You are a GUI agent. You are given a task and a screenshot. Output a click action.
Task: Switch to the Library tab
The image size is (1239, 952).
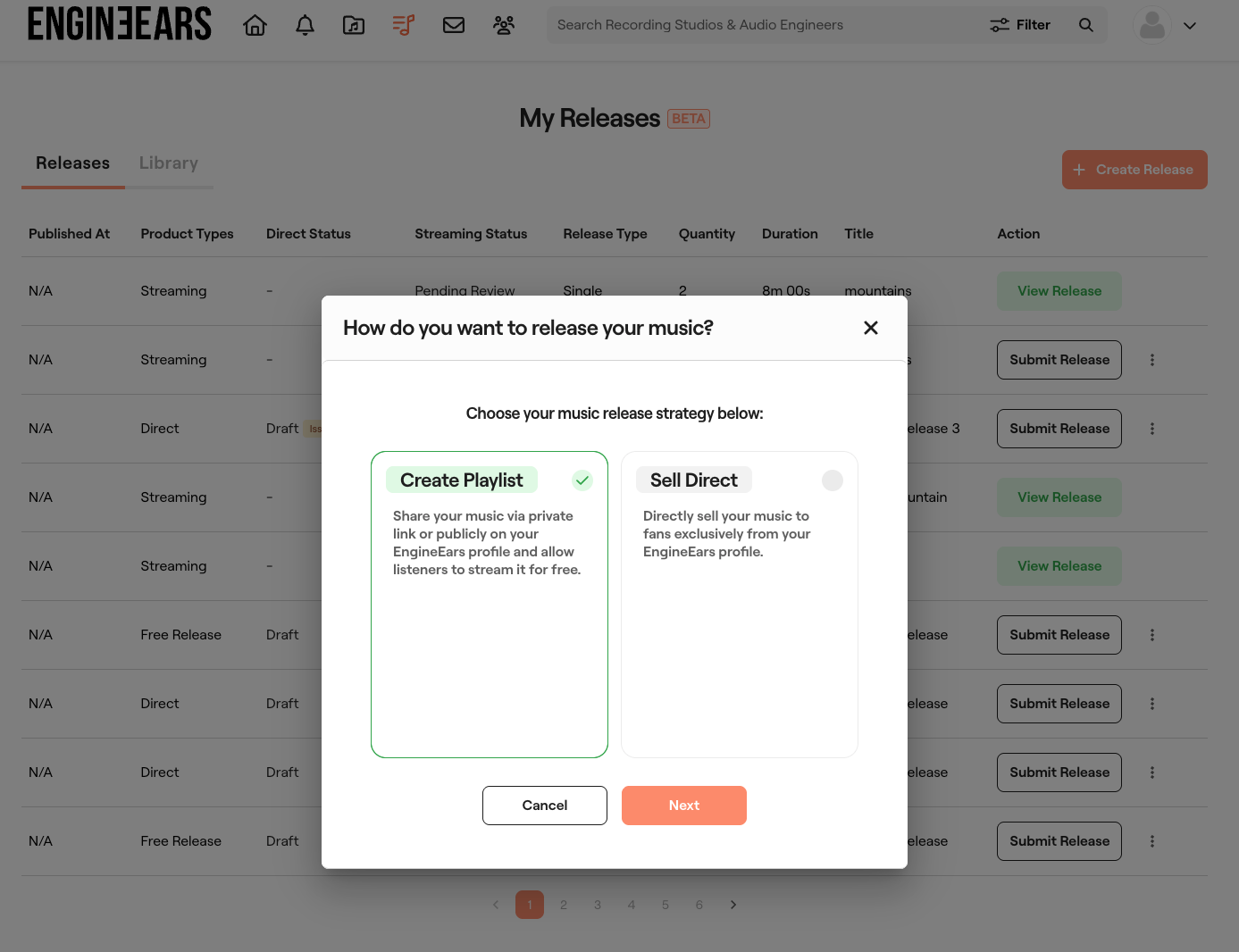click(x=169, y=163)
